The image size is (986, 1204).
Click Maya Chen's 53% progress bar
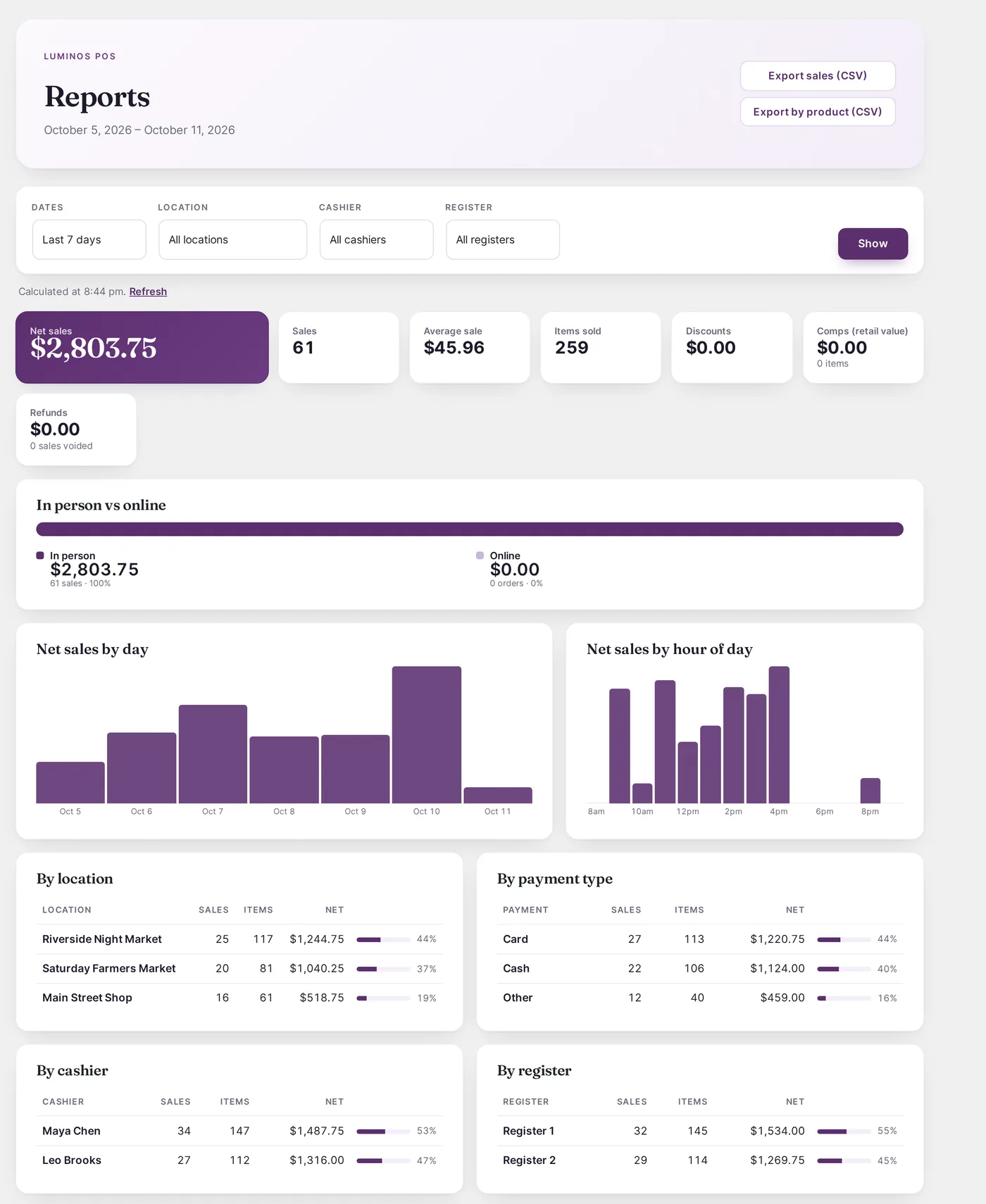pos(383,1131)
